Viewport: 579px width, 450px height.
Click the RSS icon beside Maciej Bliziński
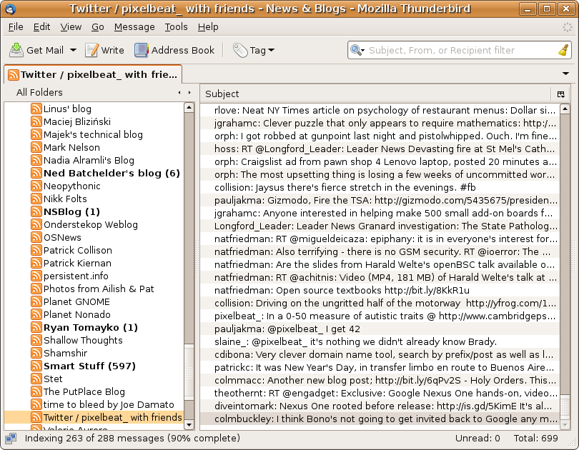(x=36, y=121)
